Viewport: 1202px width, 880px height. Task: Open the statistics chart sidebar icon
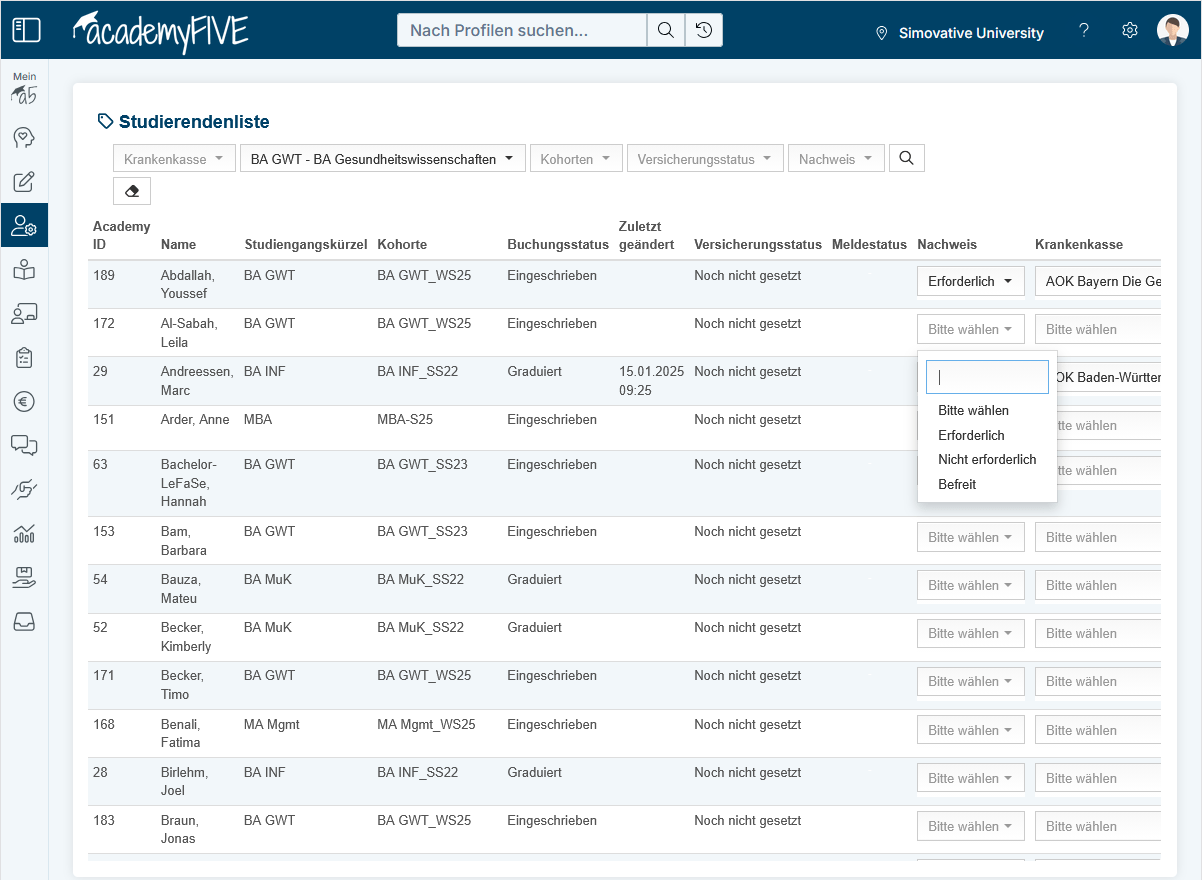point(24,533)
